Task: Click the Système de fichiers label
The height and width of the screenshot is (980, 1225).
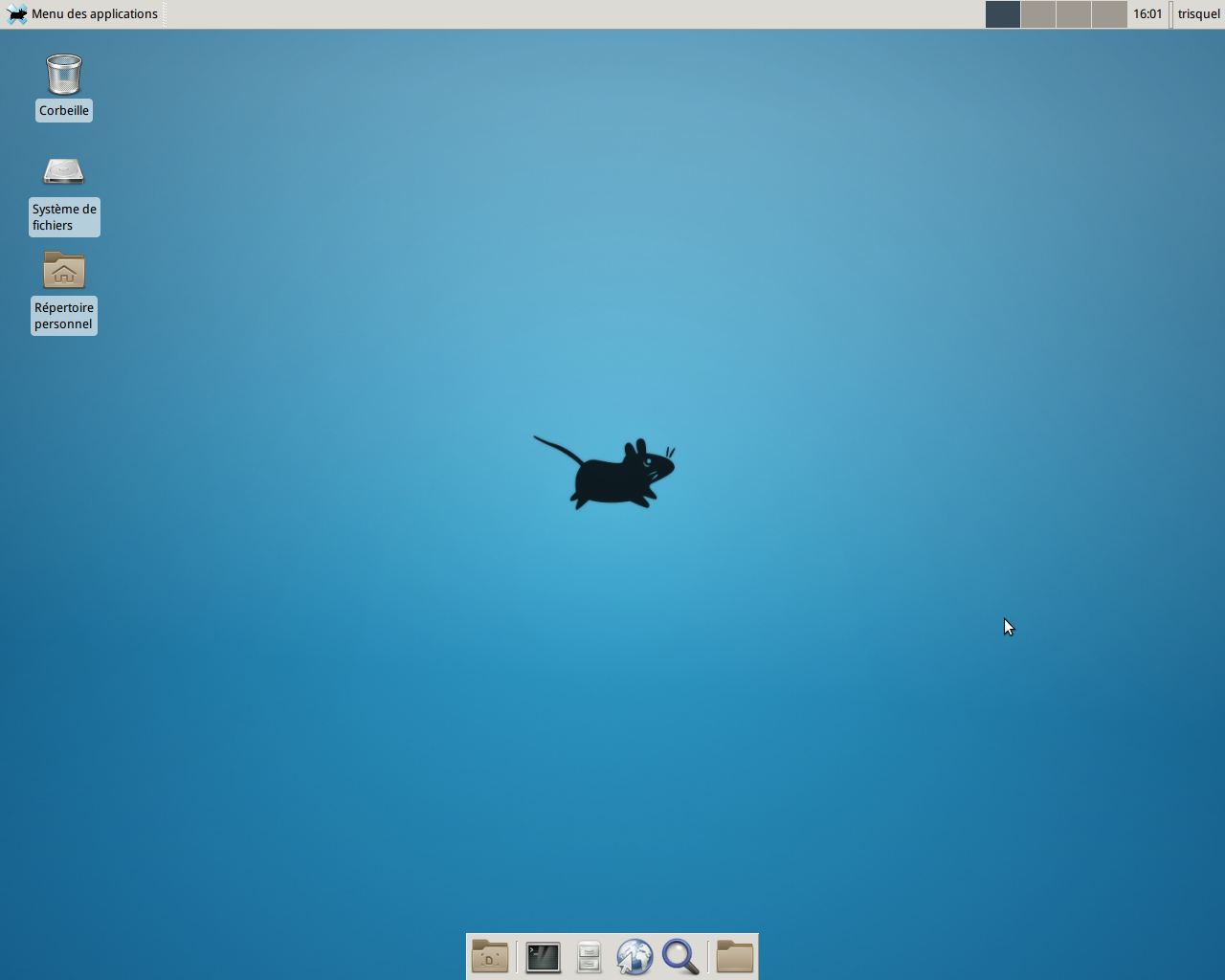Action: click(x=64, y=217)
